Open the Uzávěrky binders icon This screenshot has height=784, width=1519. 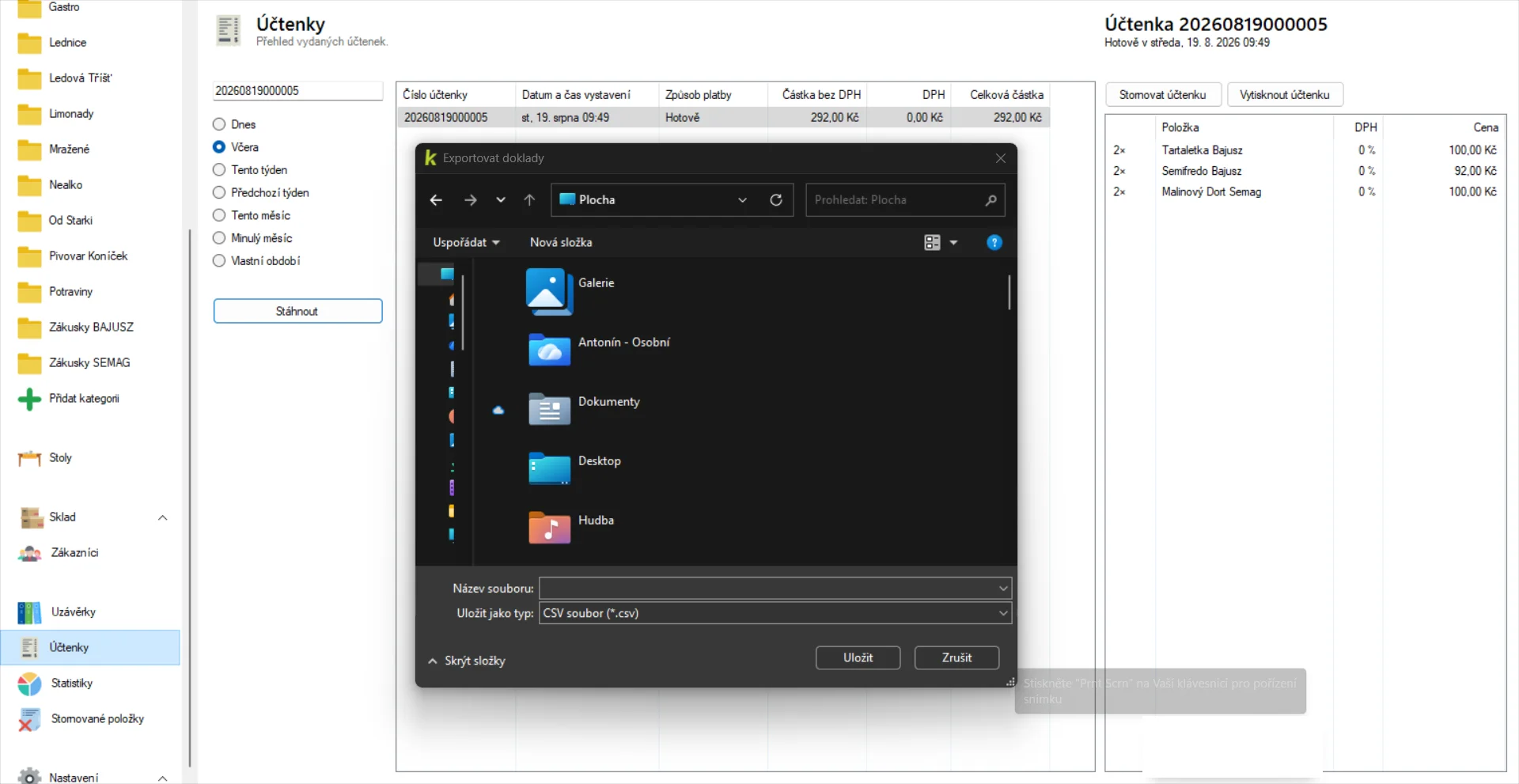[x=29, y=612]
